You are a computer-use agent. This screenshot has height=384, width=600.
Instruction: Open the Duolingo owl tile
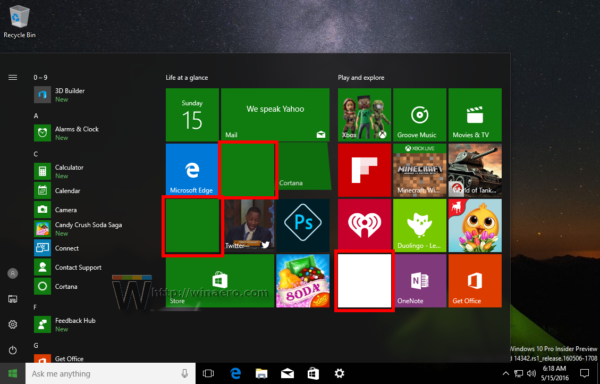(419, 225)
